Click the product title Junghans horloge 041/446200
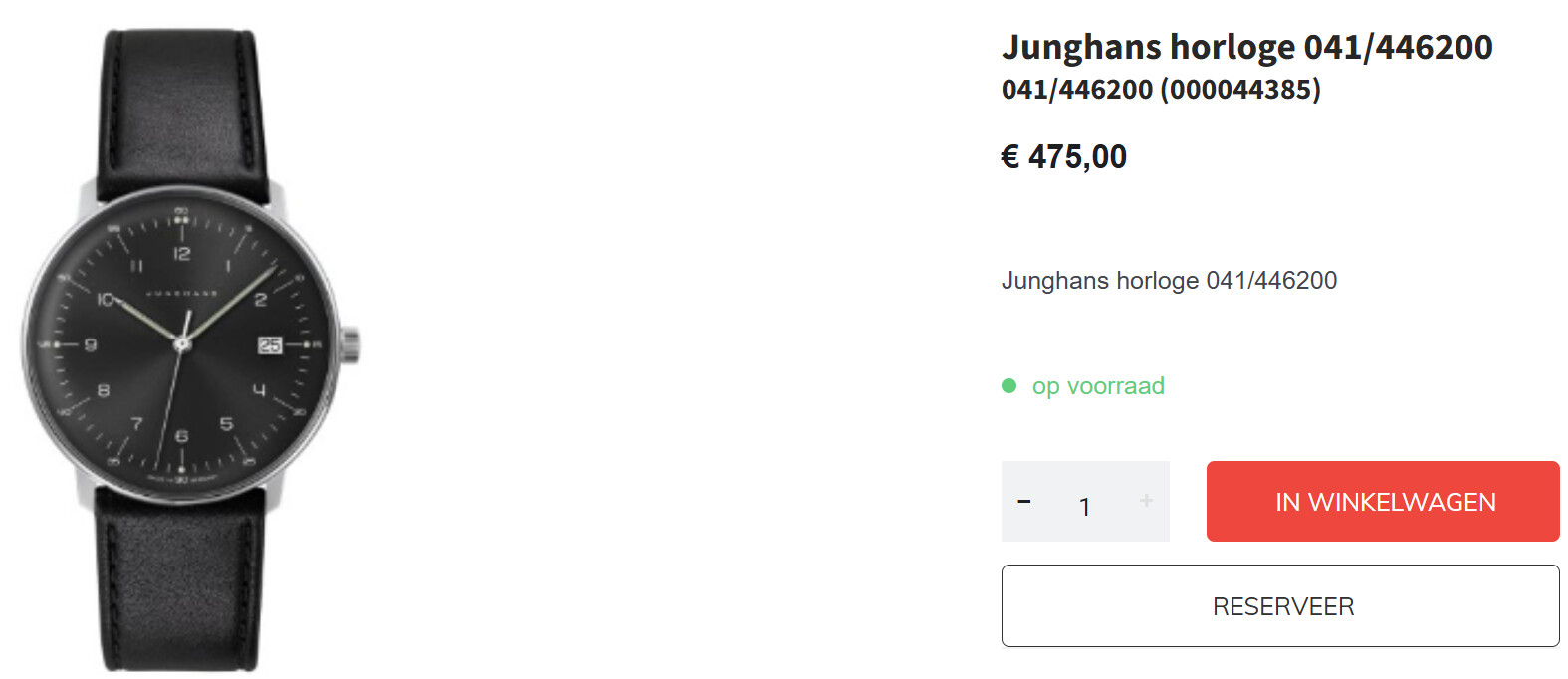 (1246, 47)
